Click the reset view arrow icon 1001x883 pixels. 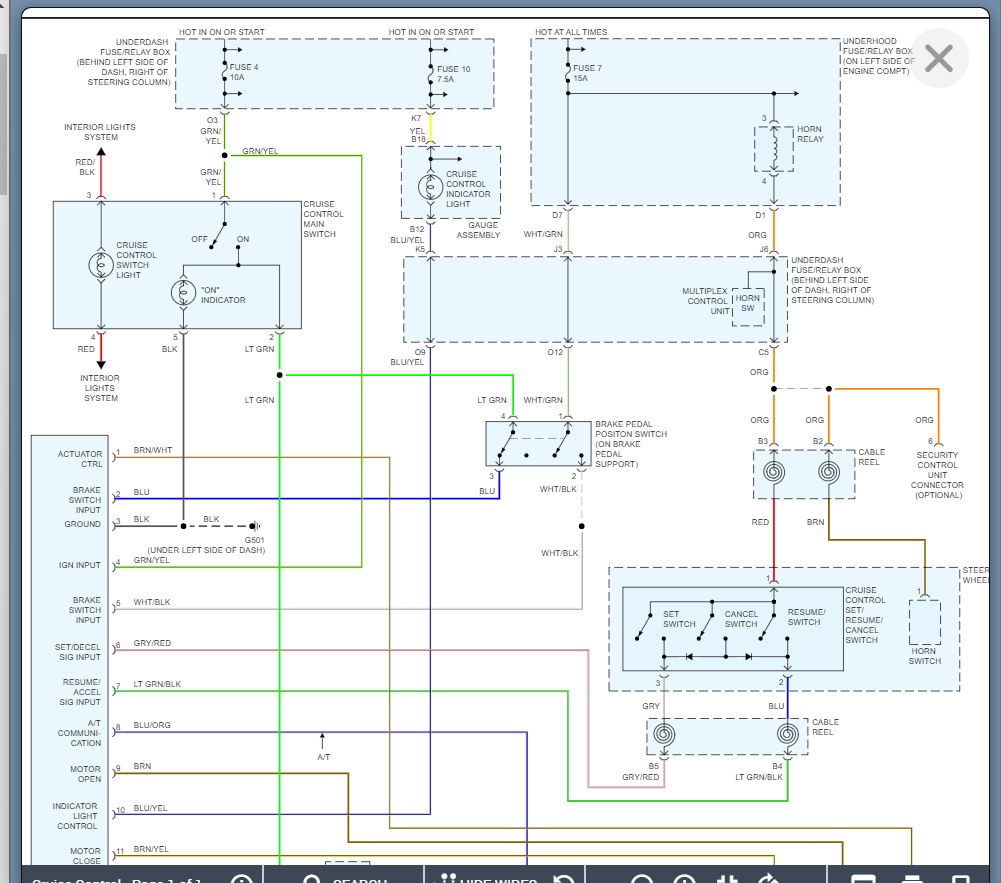[x=564, y=878]
